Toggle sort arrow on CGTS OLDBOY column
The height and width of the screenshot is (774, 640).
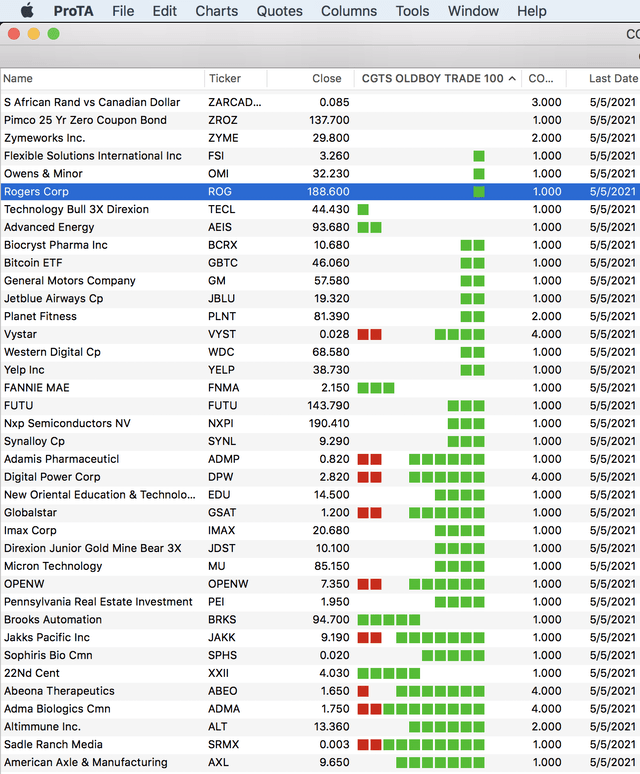[512, 79]
